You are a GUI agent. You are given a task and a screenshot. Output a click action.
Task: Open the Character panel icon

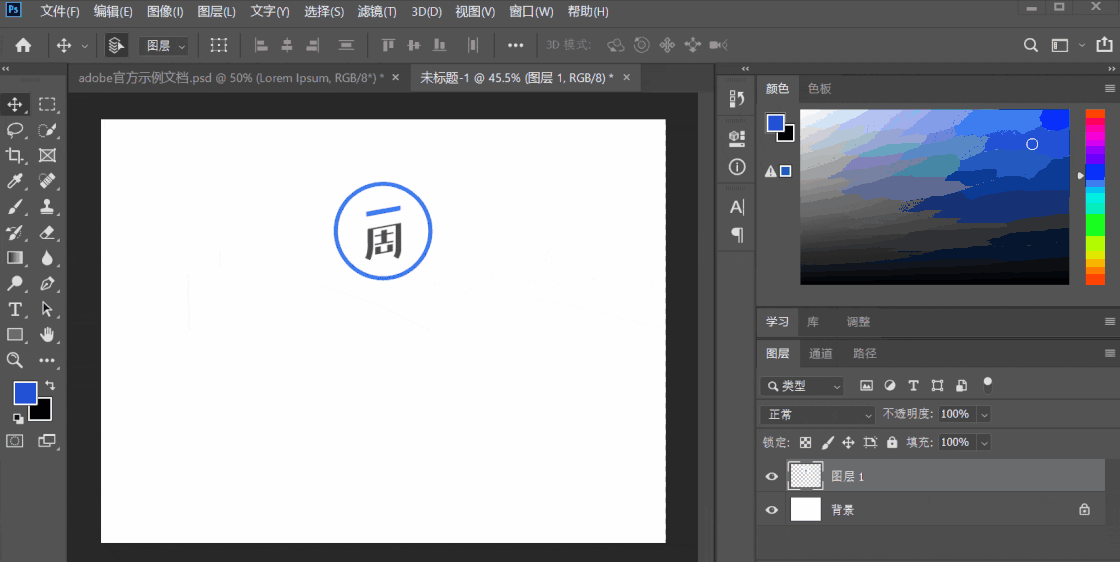point(737,207)
